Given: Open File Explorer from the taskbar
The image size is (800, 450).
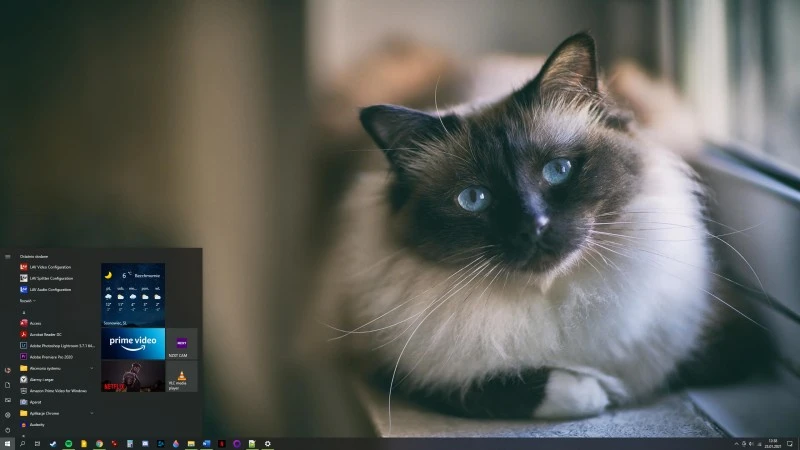Looking at the screenshot, I should point(191,444).
